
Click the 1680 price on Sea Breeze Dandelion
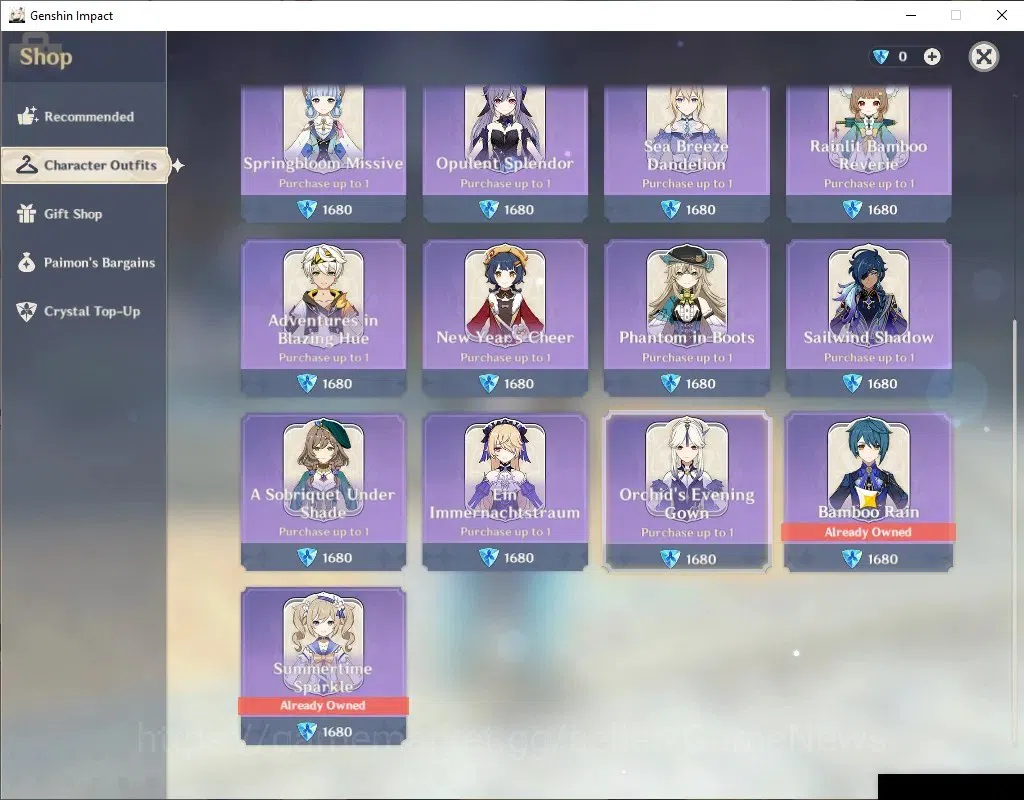(x=700, y=210)
